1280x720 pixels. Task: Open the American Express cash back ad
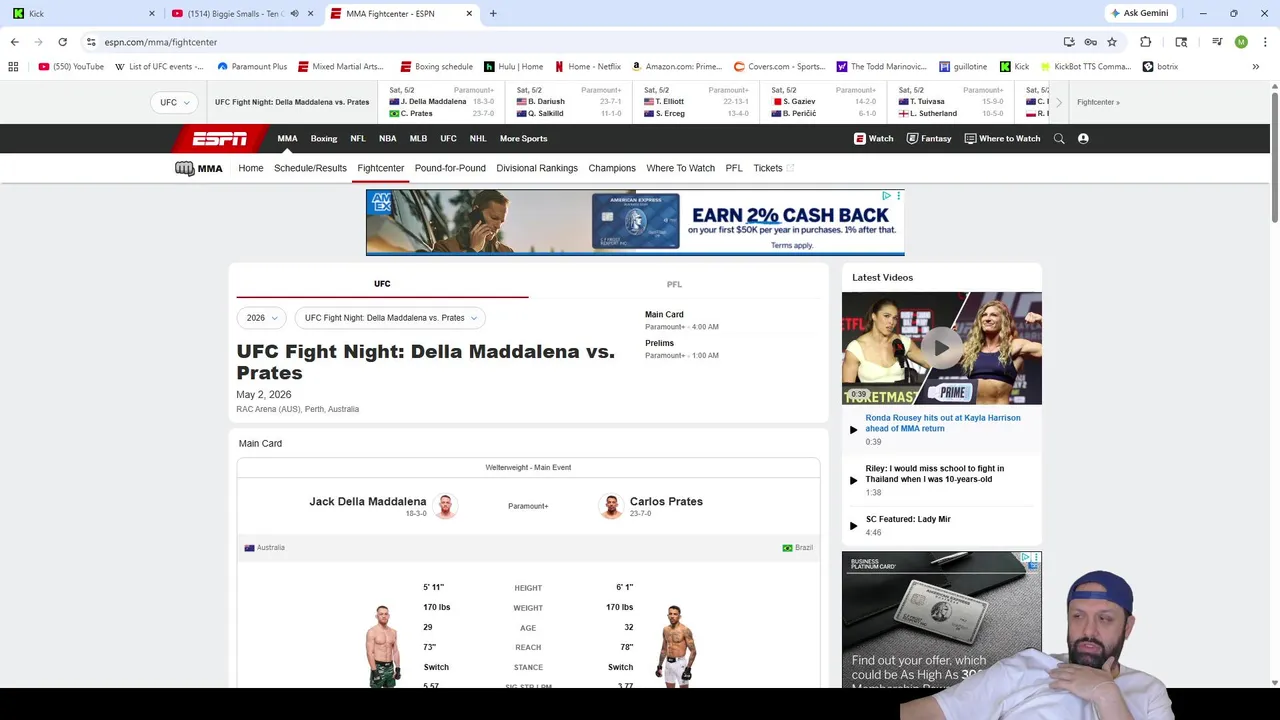pyautogui.click(x=635, y=222)
